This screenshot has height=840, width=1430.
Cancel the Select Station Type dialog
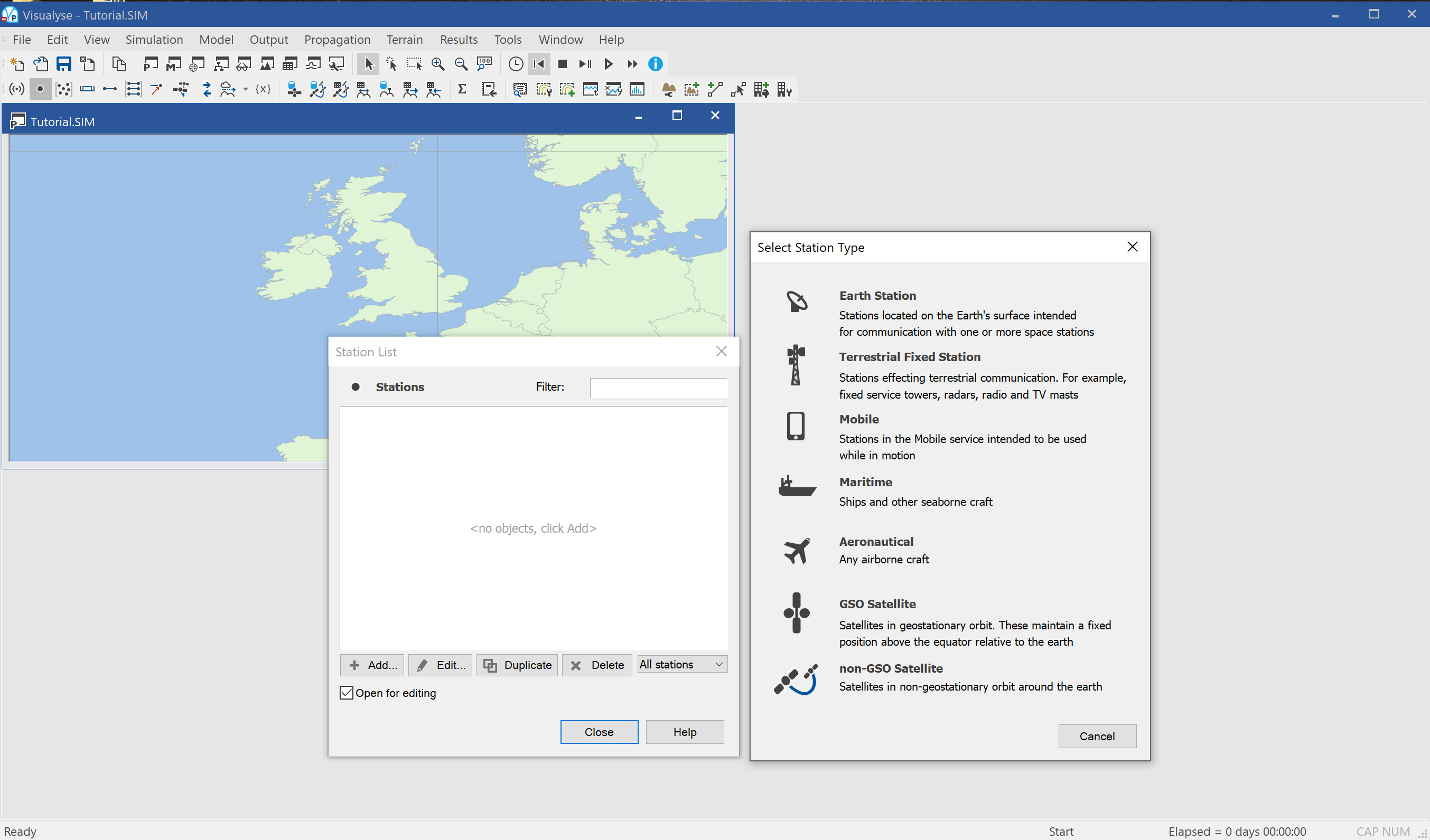[x=1097, y=735]
